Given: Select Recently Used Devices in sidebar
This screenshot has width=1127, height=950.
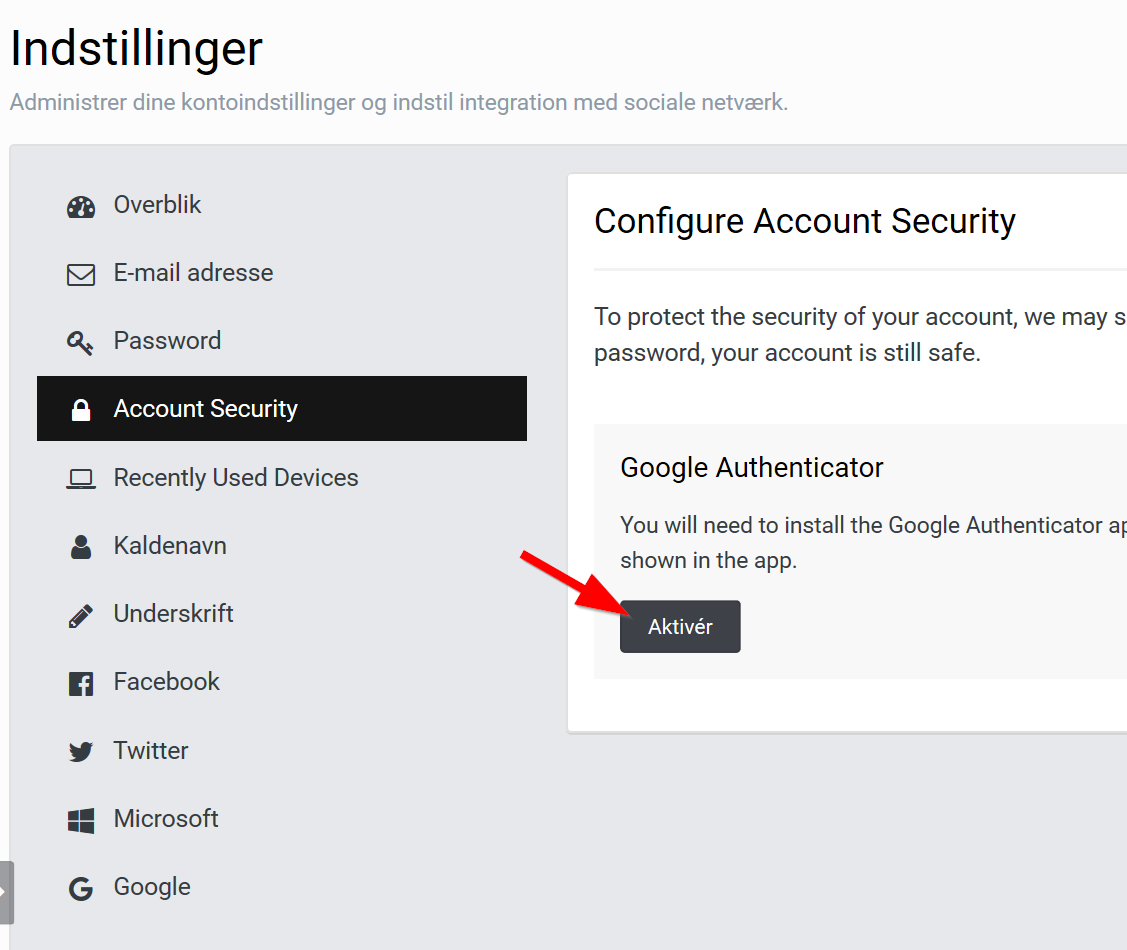Looking at the screenshot, I should (x=236, y=478).
